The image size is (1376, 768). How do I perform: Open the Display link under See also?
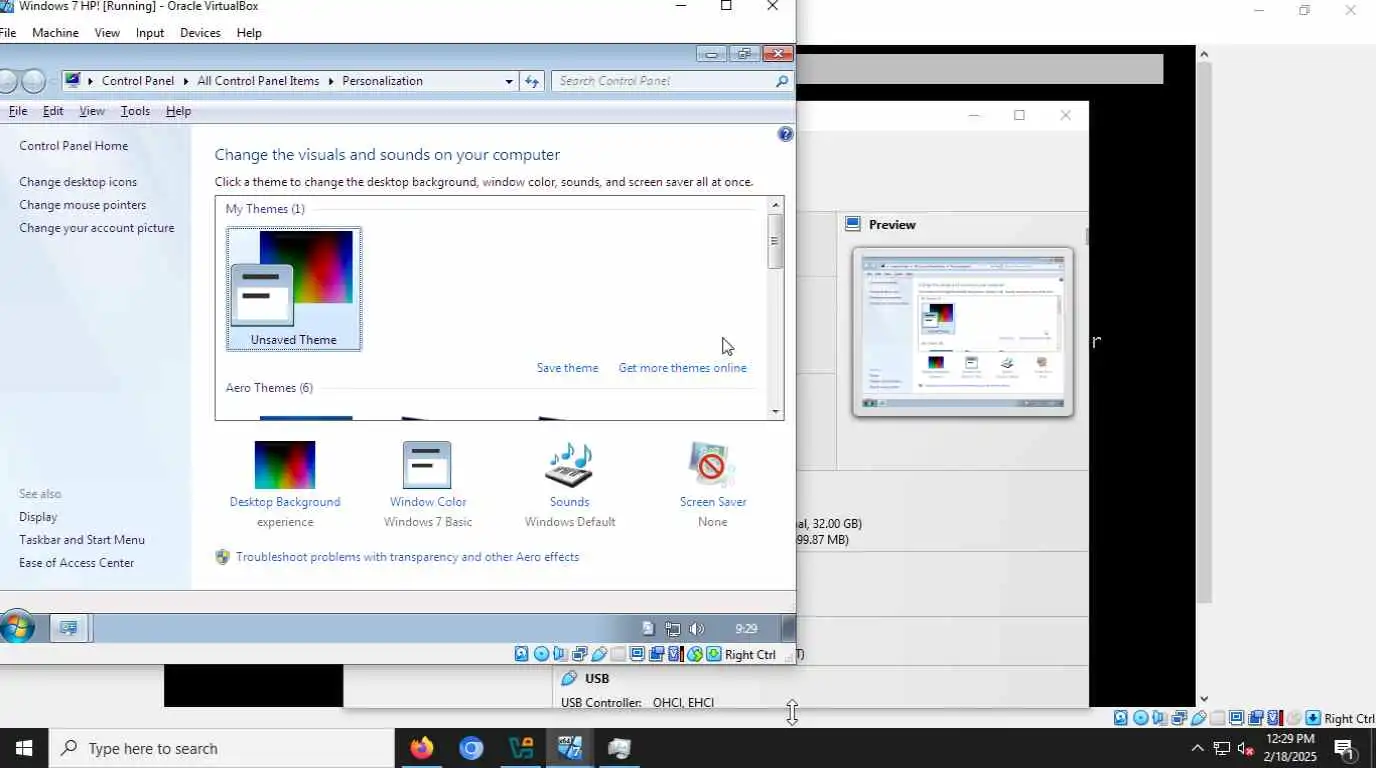coord(38,517)
